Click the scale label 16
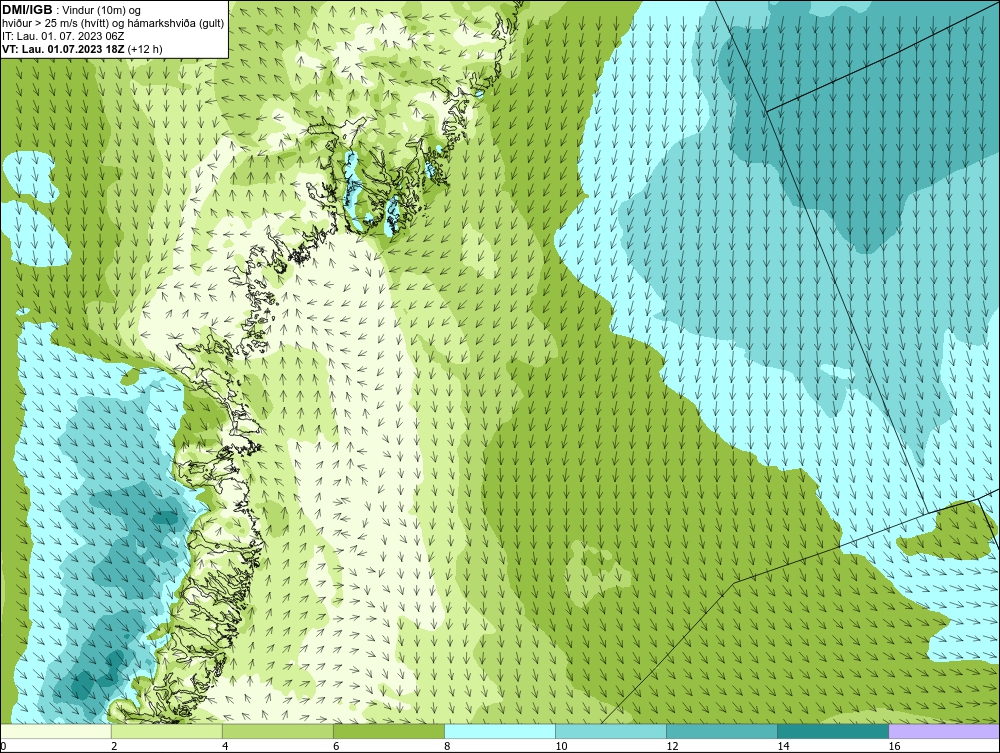The image size is (1000, 753). tap(893, 746)
